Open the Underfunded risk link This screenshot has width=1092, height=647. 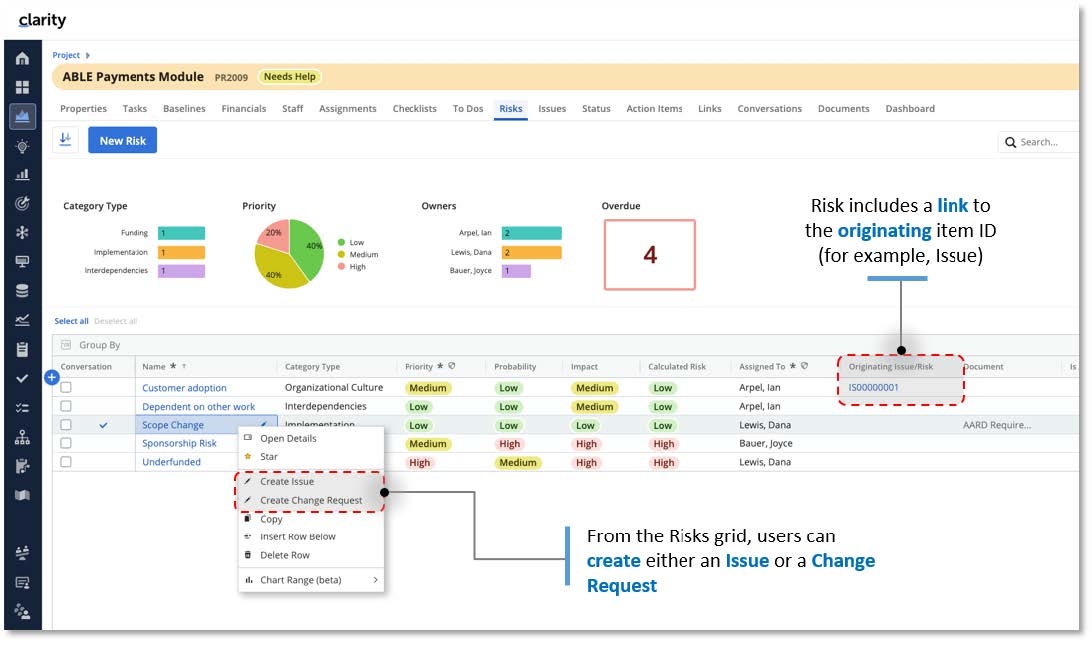pyautogui.click(x=171, y=462)
